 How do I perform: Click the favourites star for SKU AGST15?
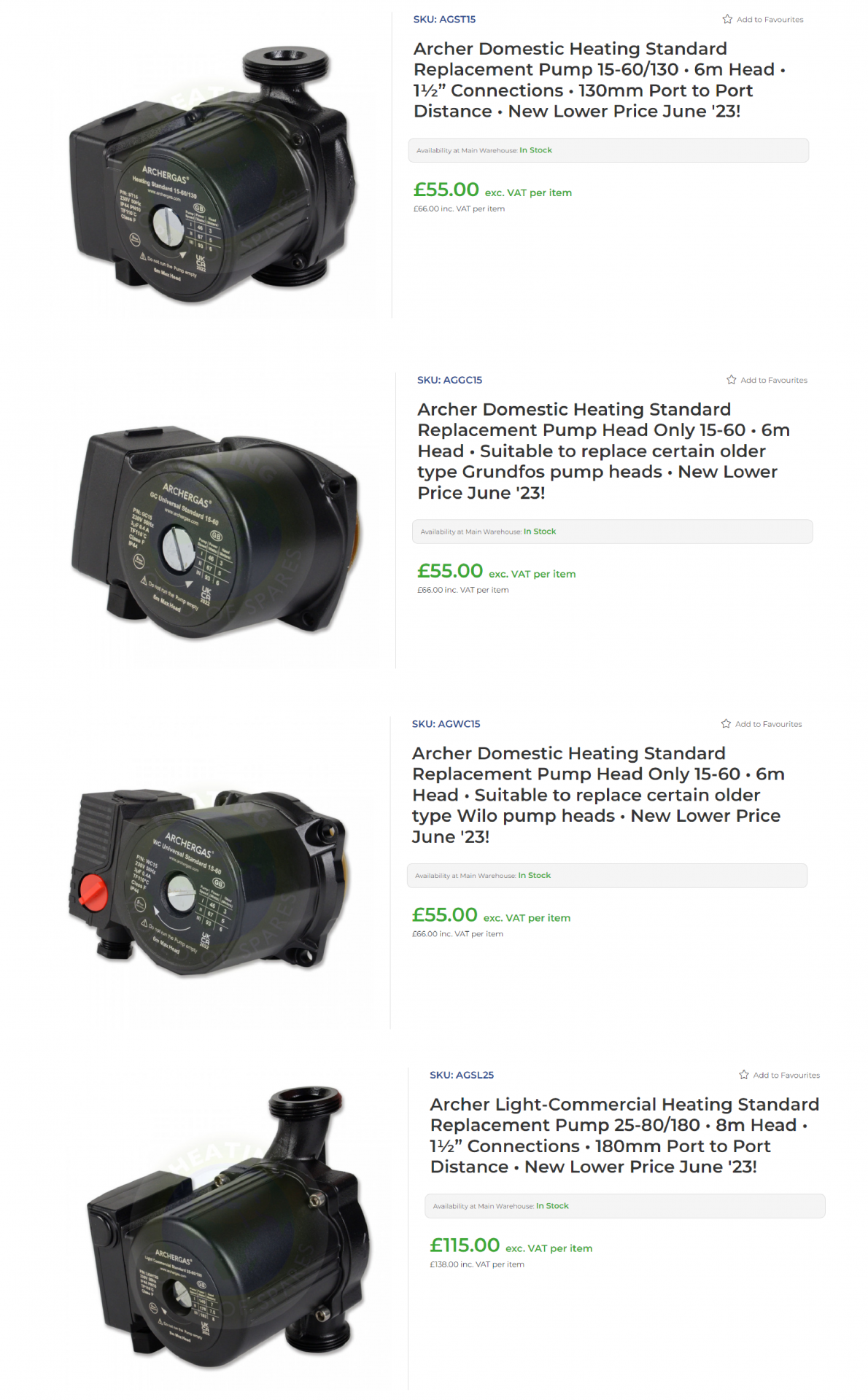pos(727,19)
